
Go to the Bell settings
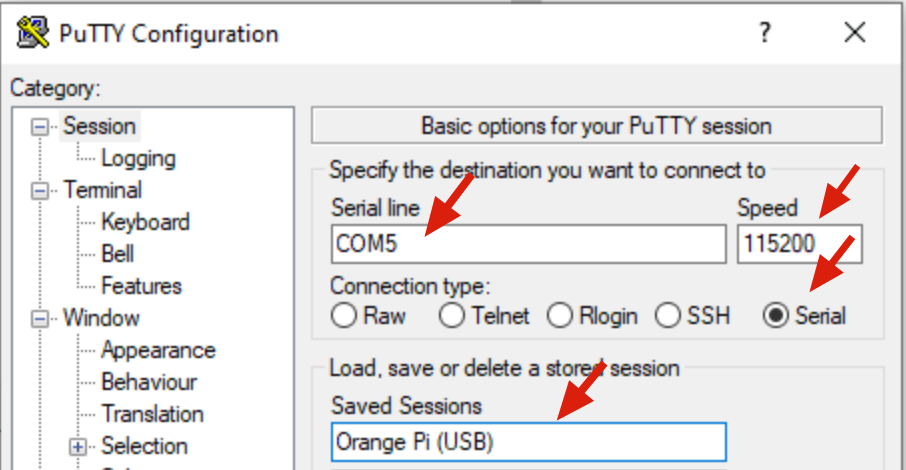[117, 254]
